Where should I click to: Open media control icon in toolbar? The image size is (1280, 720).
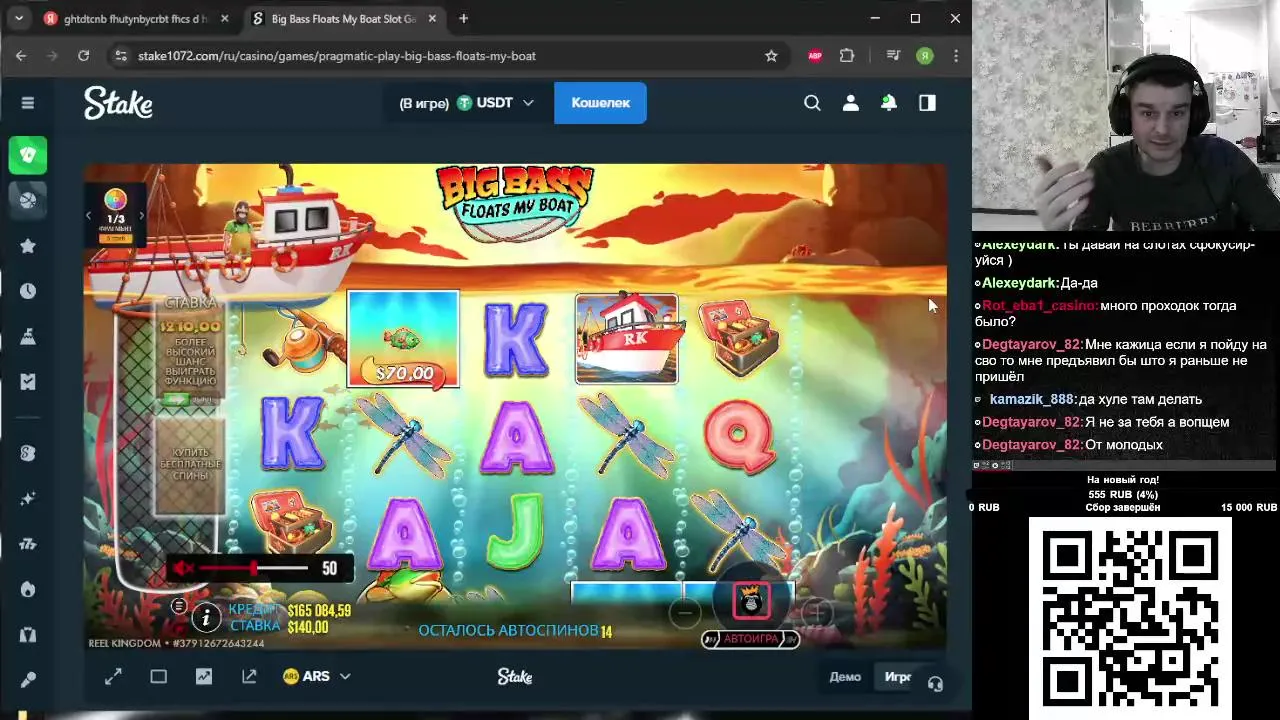[894, 56]
